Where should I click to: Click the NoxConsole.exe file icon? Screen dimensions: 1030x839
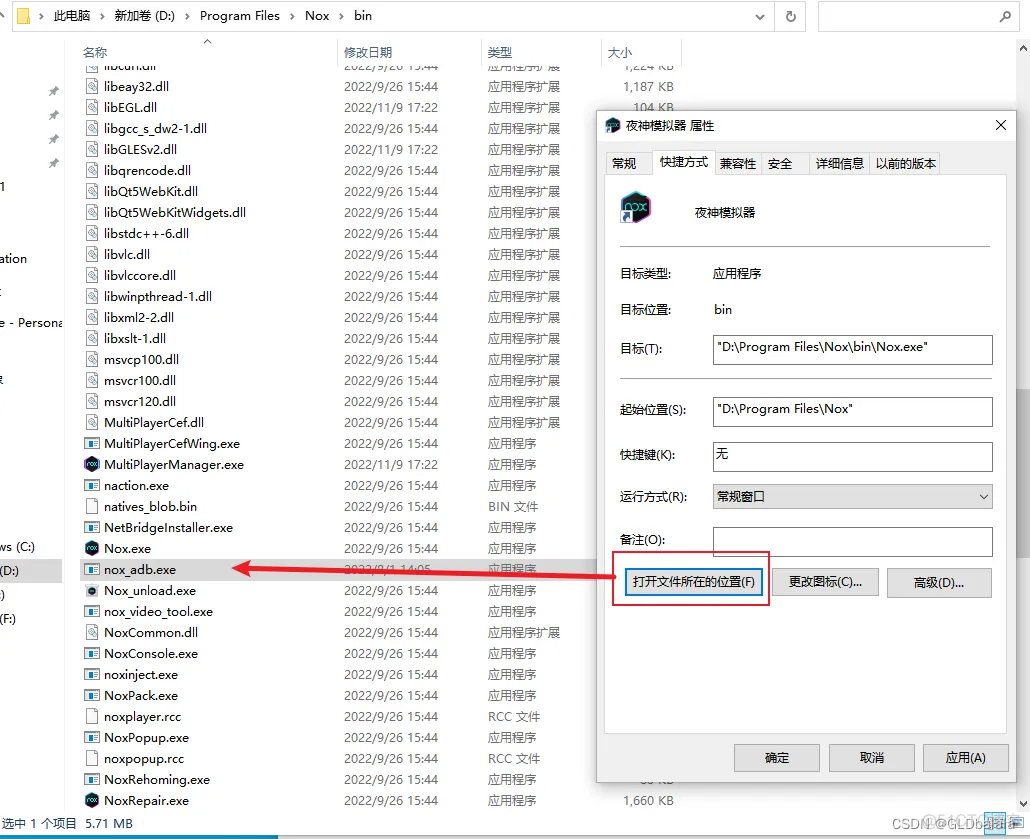pyautogui.click(x=92, y=654)
